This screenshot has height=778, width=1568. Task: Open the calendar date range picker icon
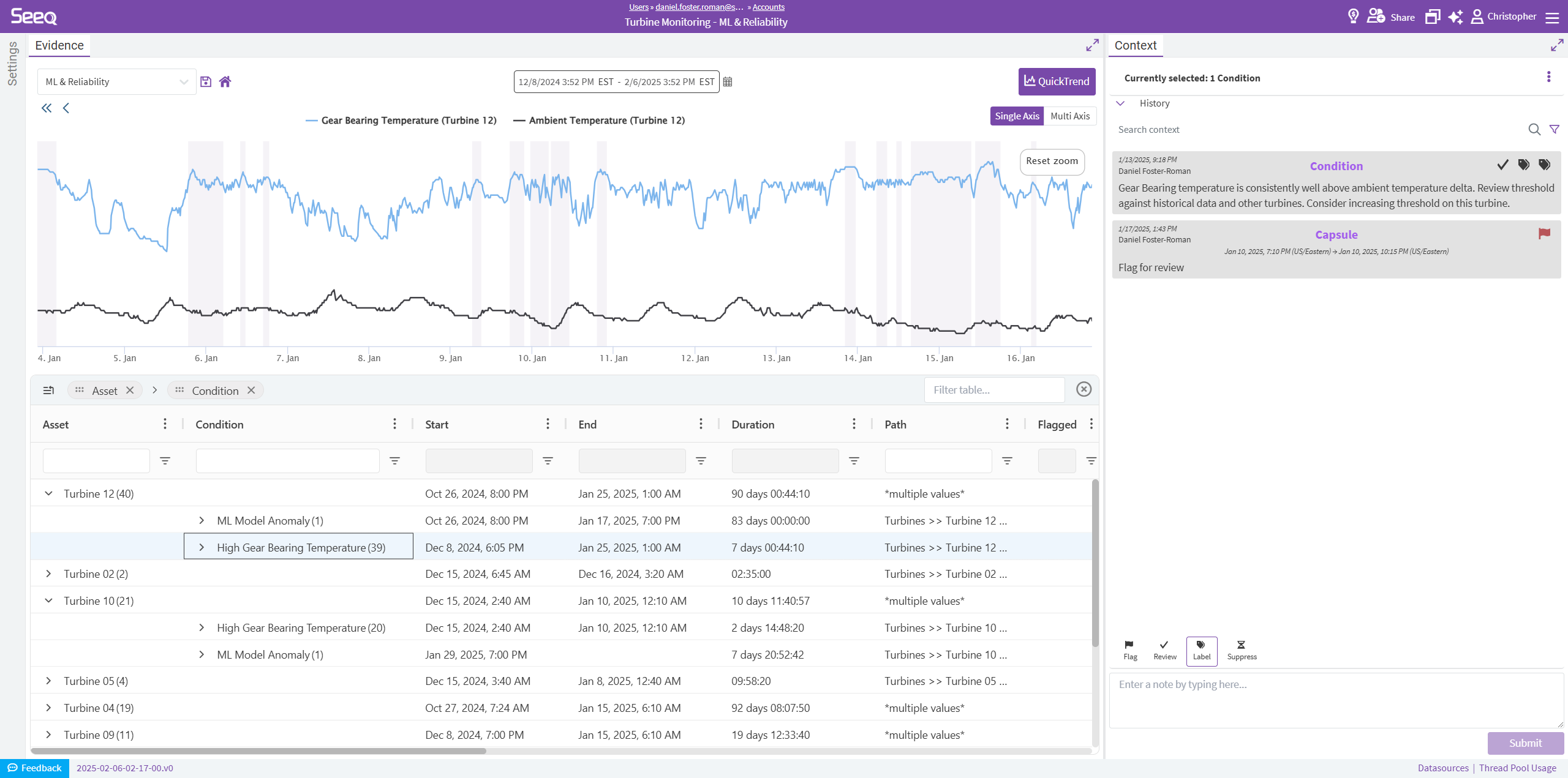coord(728,81)
